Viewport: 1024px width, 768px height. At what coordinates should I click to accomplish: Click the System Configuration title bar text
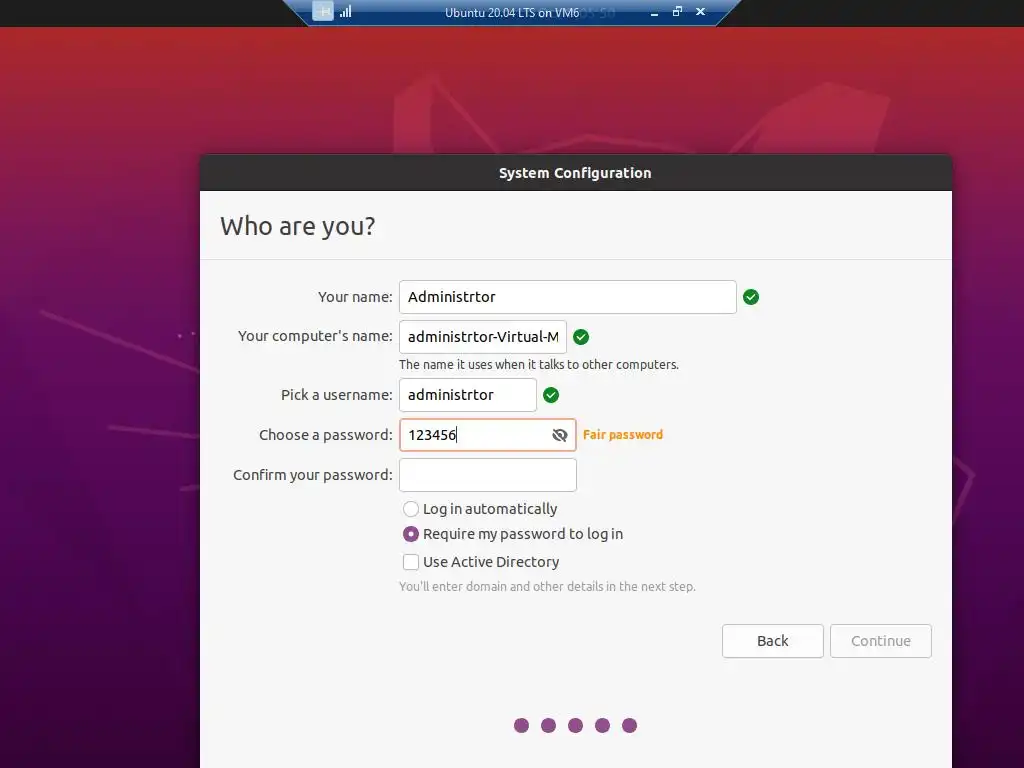(575, 173)
